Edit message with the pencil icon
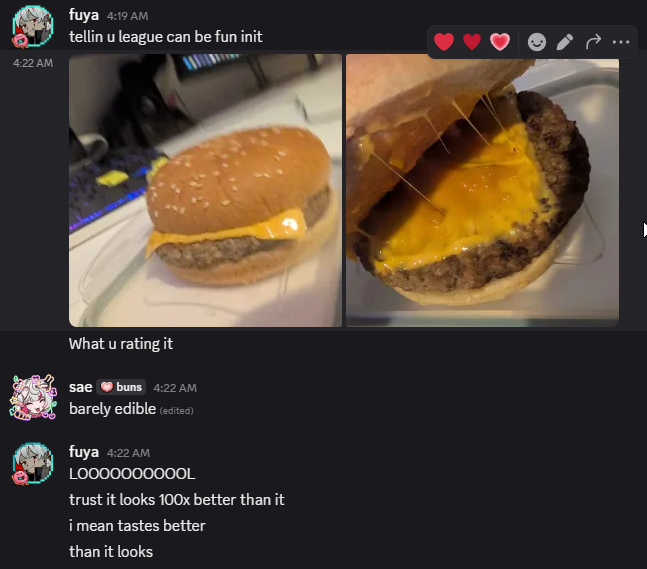The height and width of the screenshot is (569, 647). (565, 42)
